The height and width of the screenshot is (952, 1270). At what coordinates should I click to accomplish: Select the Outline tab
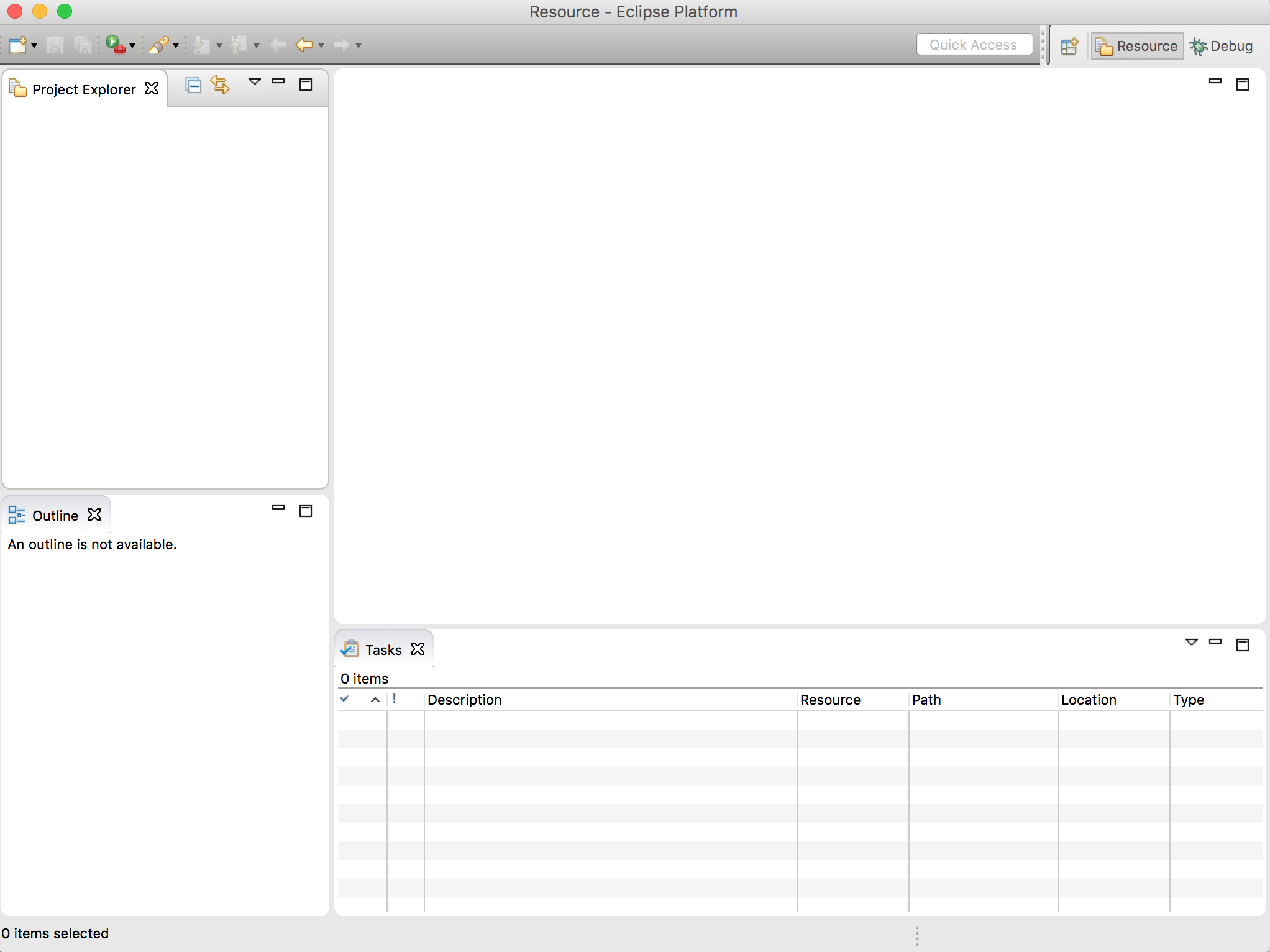[55, 516]
